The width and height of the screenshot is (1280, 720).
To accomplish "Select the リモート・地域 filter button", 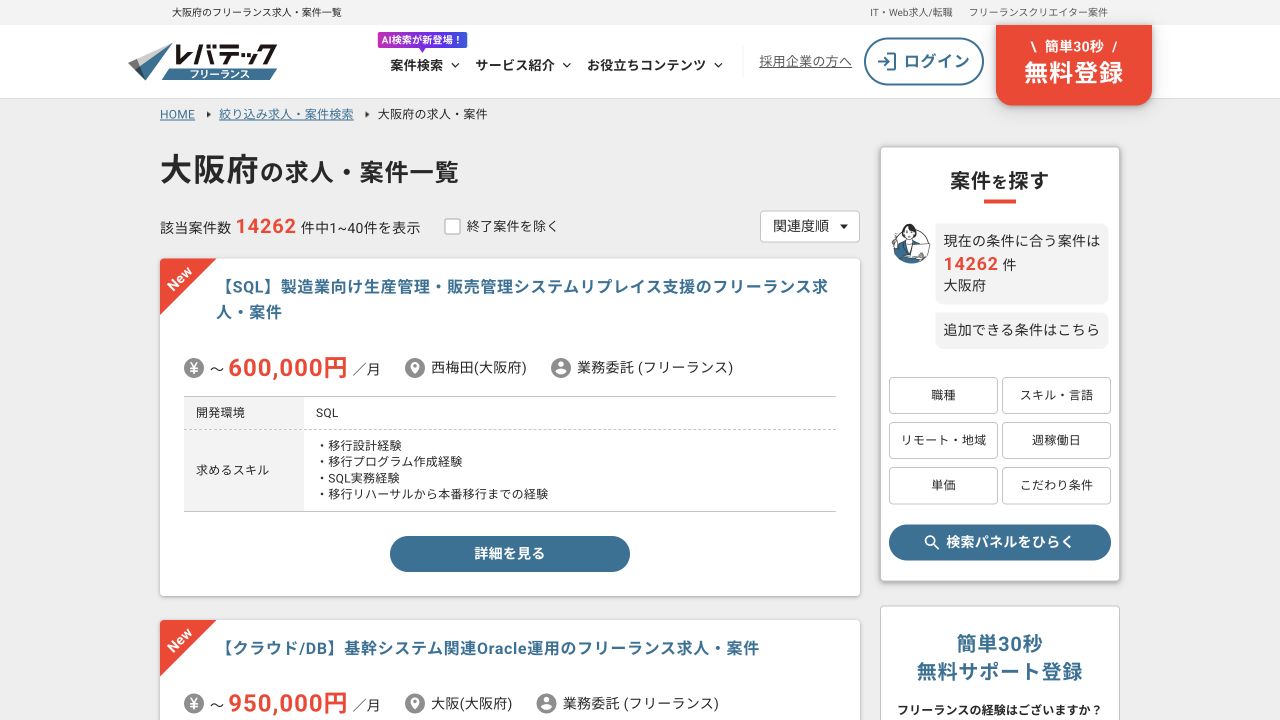I will (x=943, y=440).
